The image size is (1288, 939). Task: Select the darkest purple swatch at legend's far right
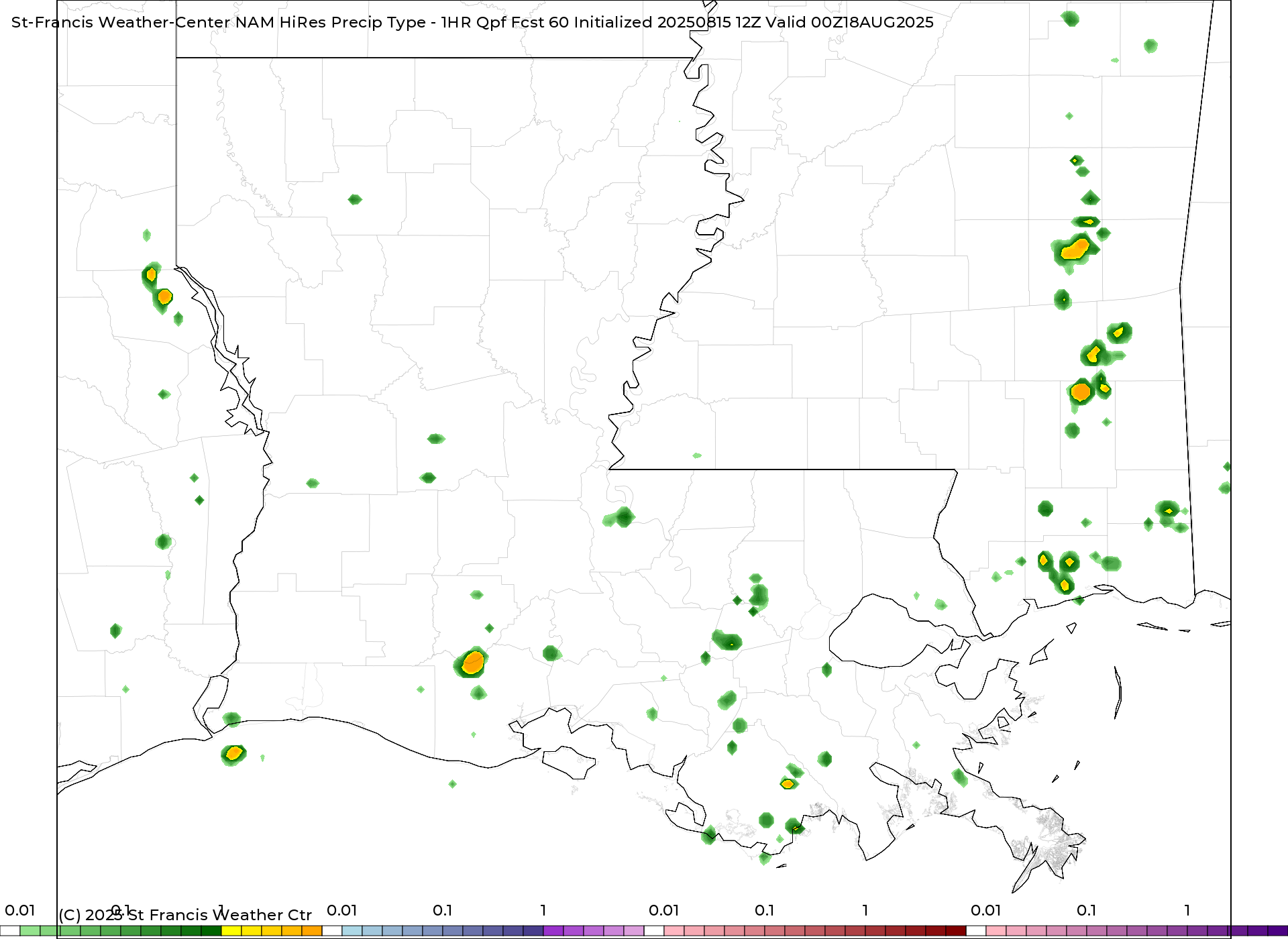[x=1278, y=931]
